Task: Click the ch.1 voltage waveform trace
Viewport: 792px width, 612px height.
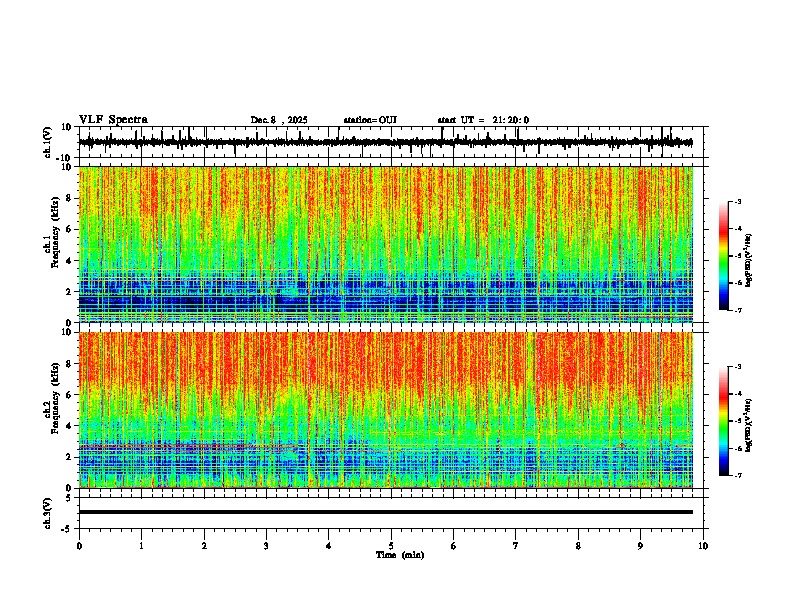Action: click(x=385, y=143)
